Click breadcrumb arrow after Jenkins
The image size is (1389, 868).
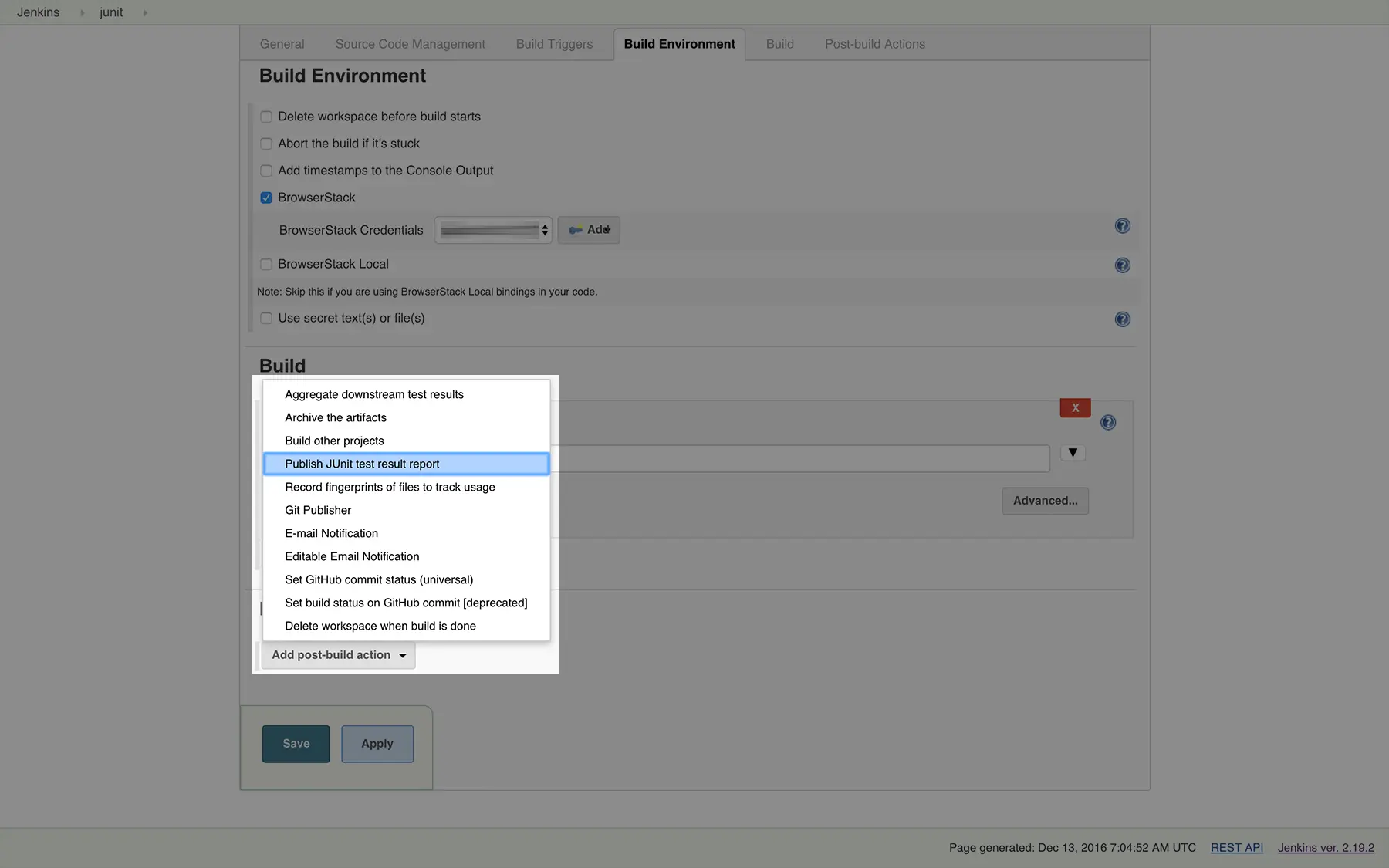pyautogui.click(x=82, y=13)
